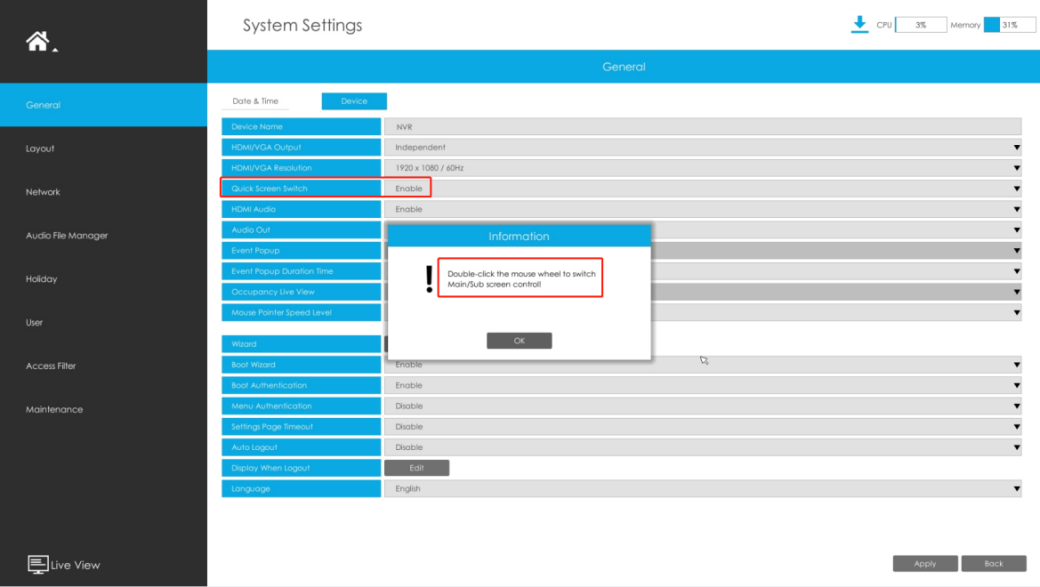
Task: Switch to the Date & Time tab
Action: coord(255,101)
